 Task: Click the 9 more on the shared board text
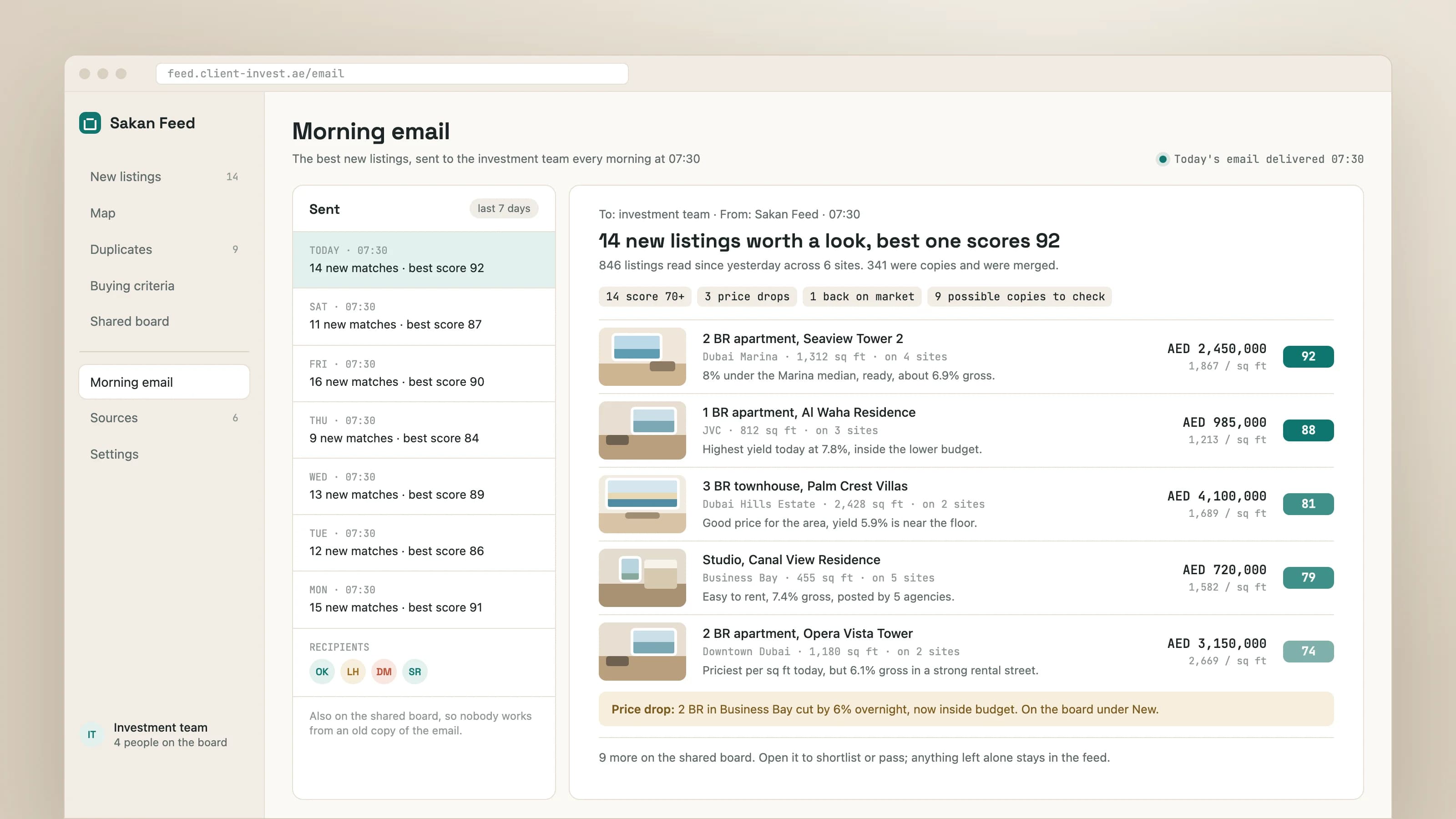tap(854, 758)
